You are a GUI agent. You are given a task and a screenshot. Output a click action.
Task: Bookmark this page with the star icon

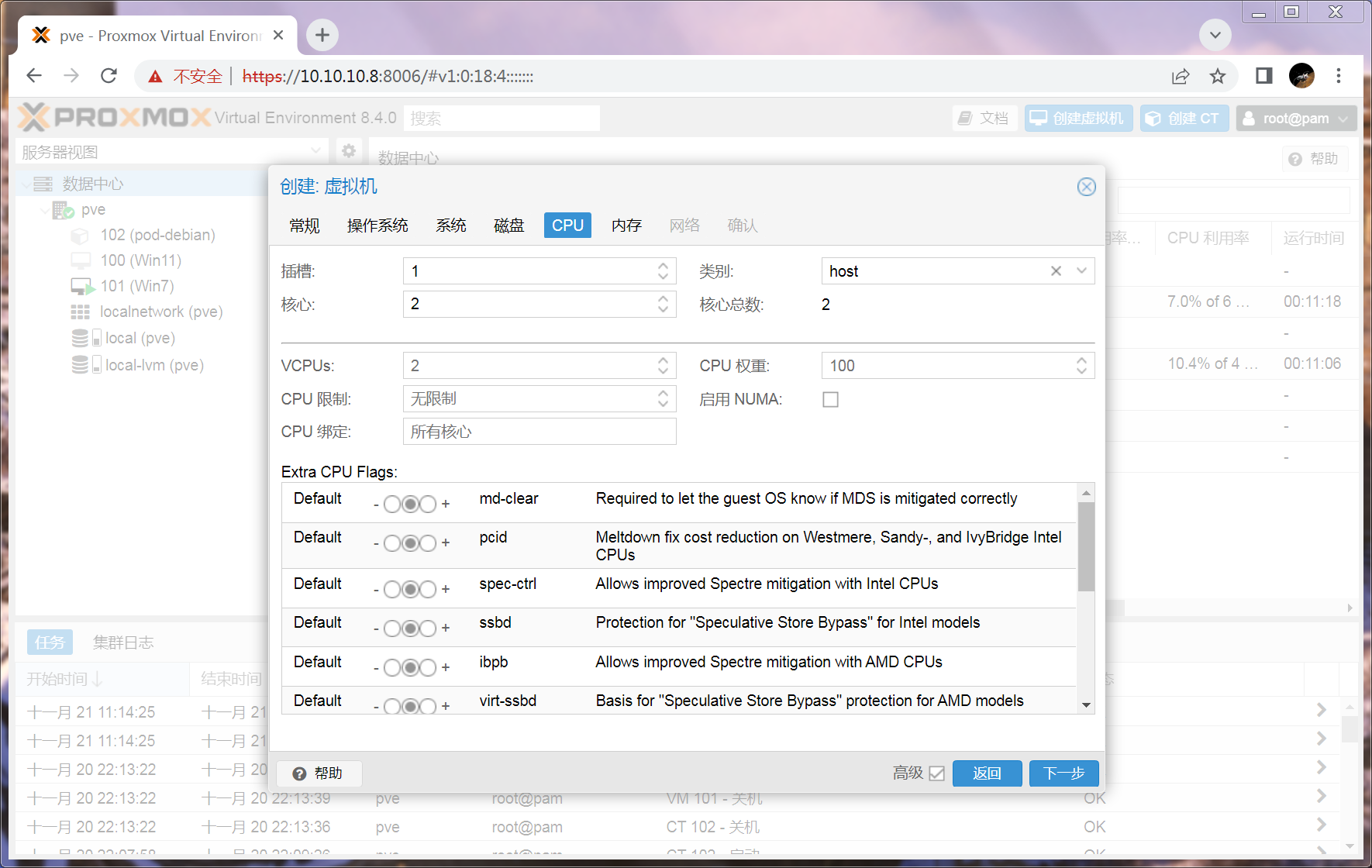click(1218, 76)
